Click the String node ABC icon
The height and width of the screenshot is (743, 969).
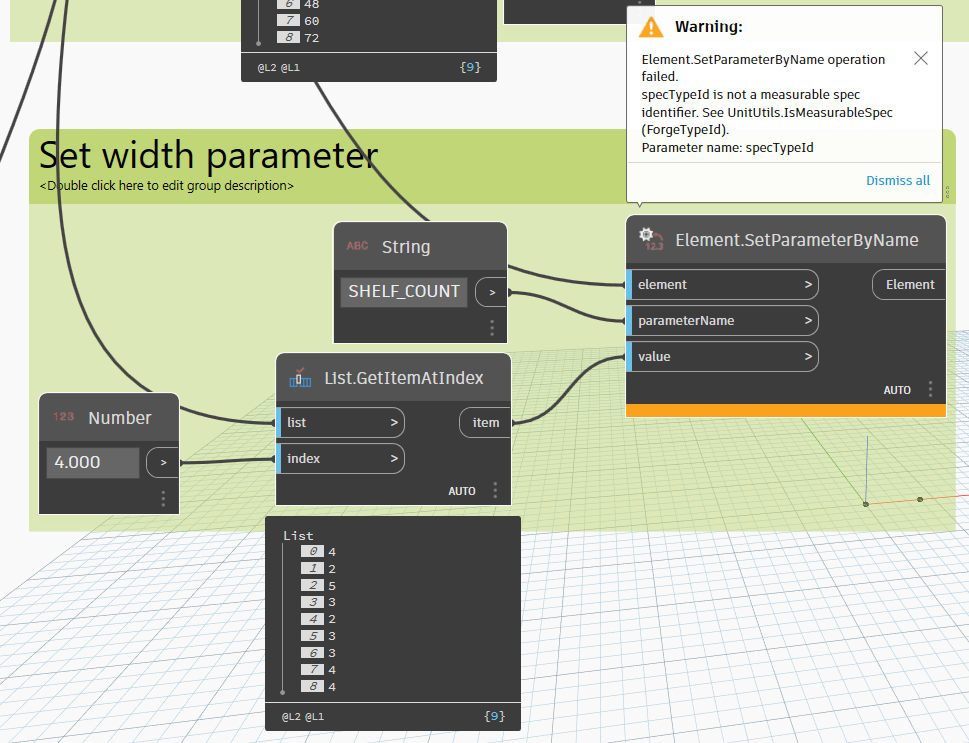pyautogui.click(x=357, y=246)
